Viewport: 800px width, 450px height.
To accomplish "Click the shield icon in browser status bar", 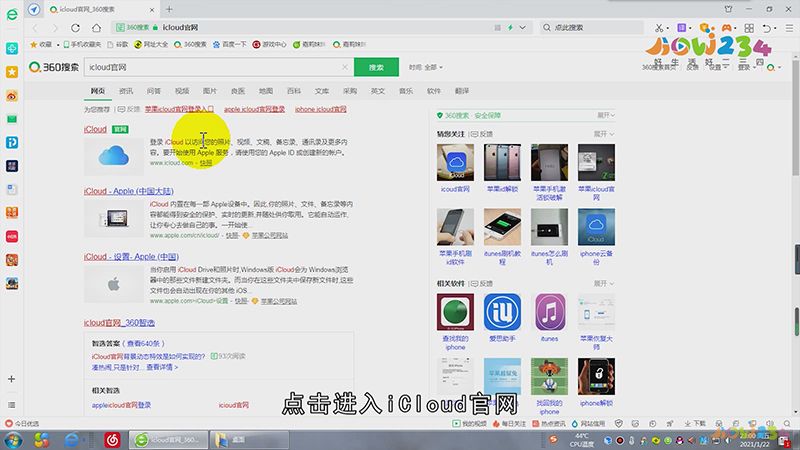I will pyautogui.click(x=619, y=423).
